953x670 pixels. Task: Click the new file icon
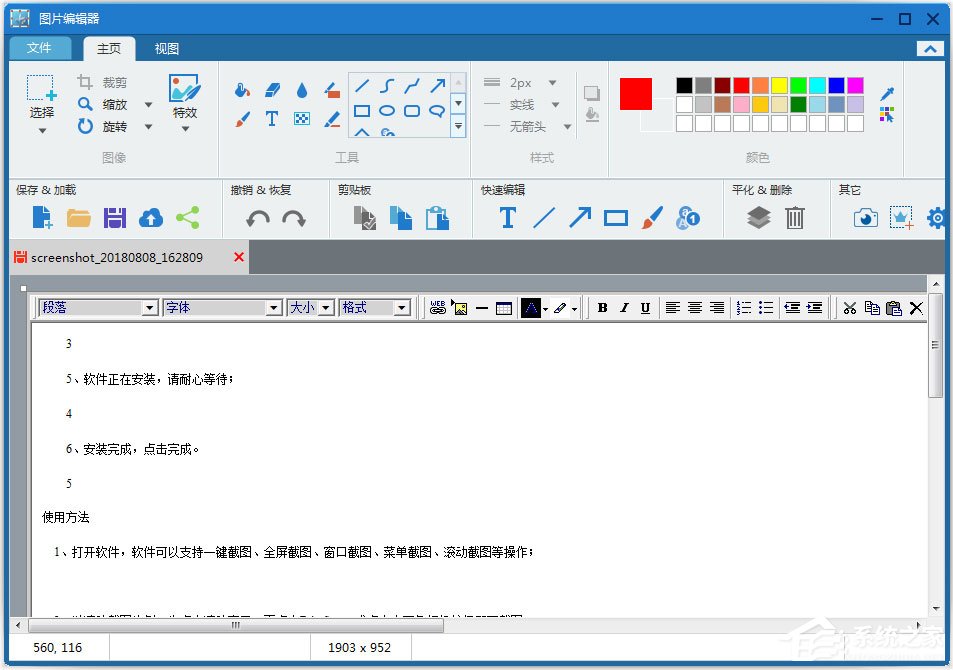pyautogui.click(x=42, y=217)
